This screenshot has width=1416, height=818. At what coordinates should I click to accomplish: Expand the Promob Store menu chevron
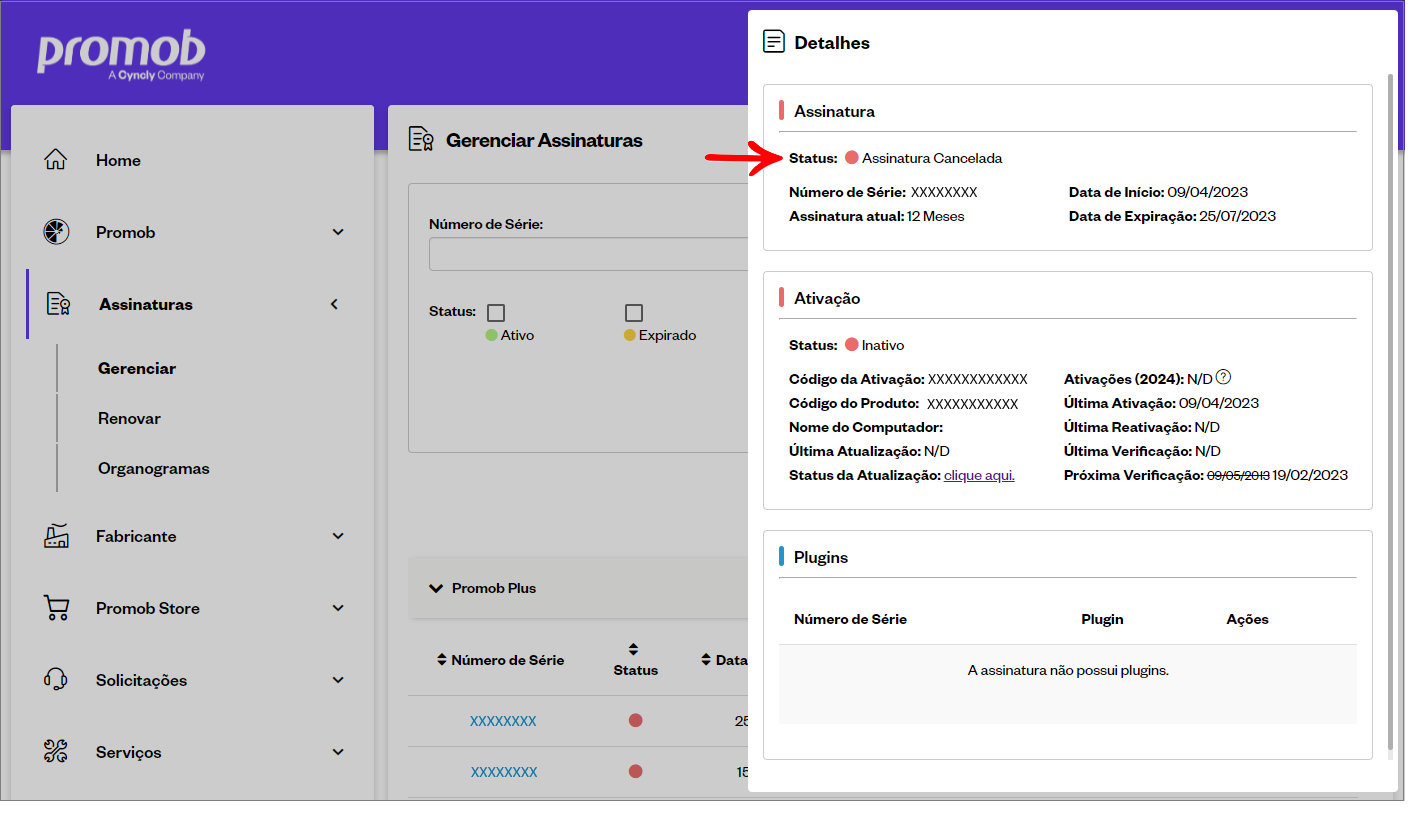tap(338, 608)
